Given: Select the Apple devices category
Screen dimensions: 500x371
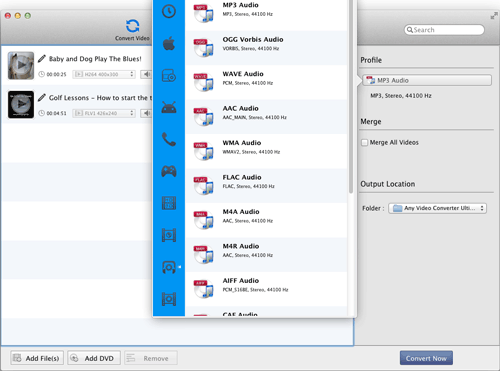Looking at the screenshot, I should pos(169,43).
